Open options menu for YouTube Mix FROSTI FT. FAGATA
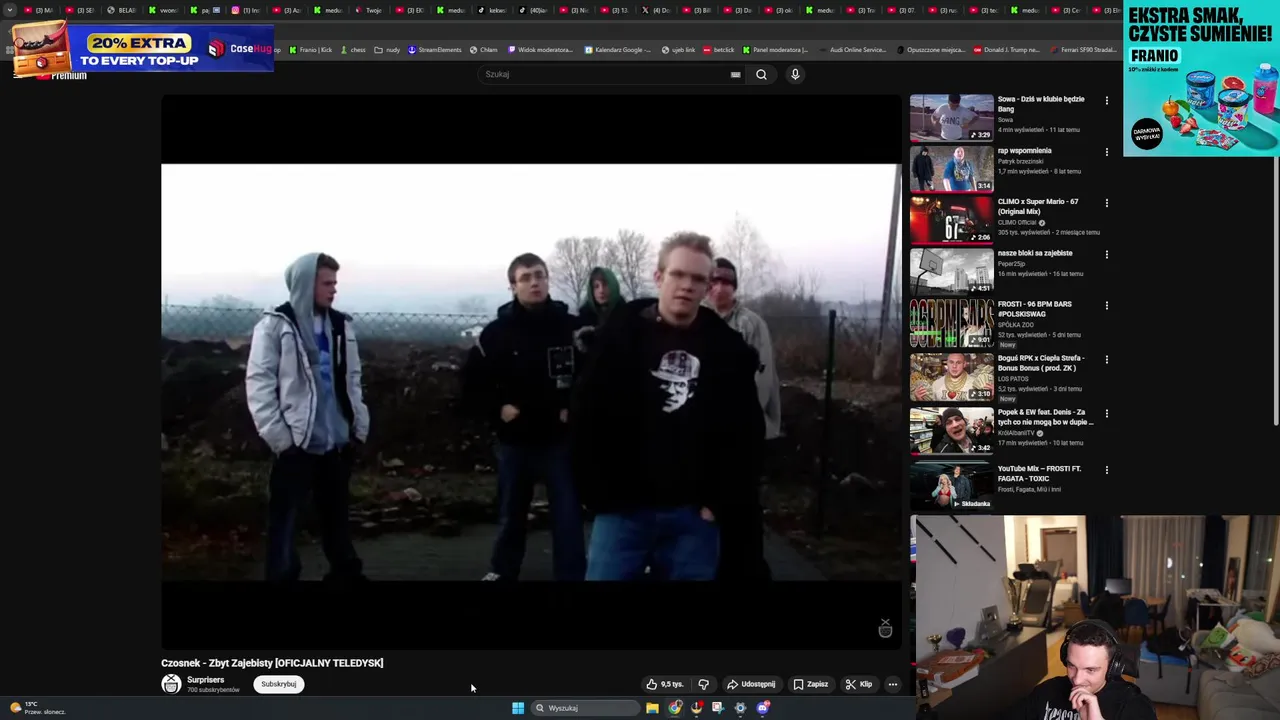The image size is (1280, 720). point(1106,470)
